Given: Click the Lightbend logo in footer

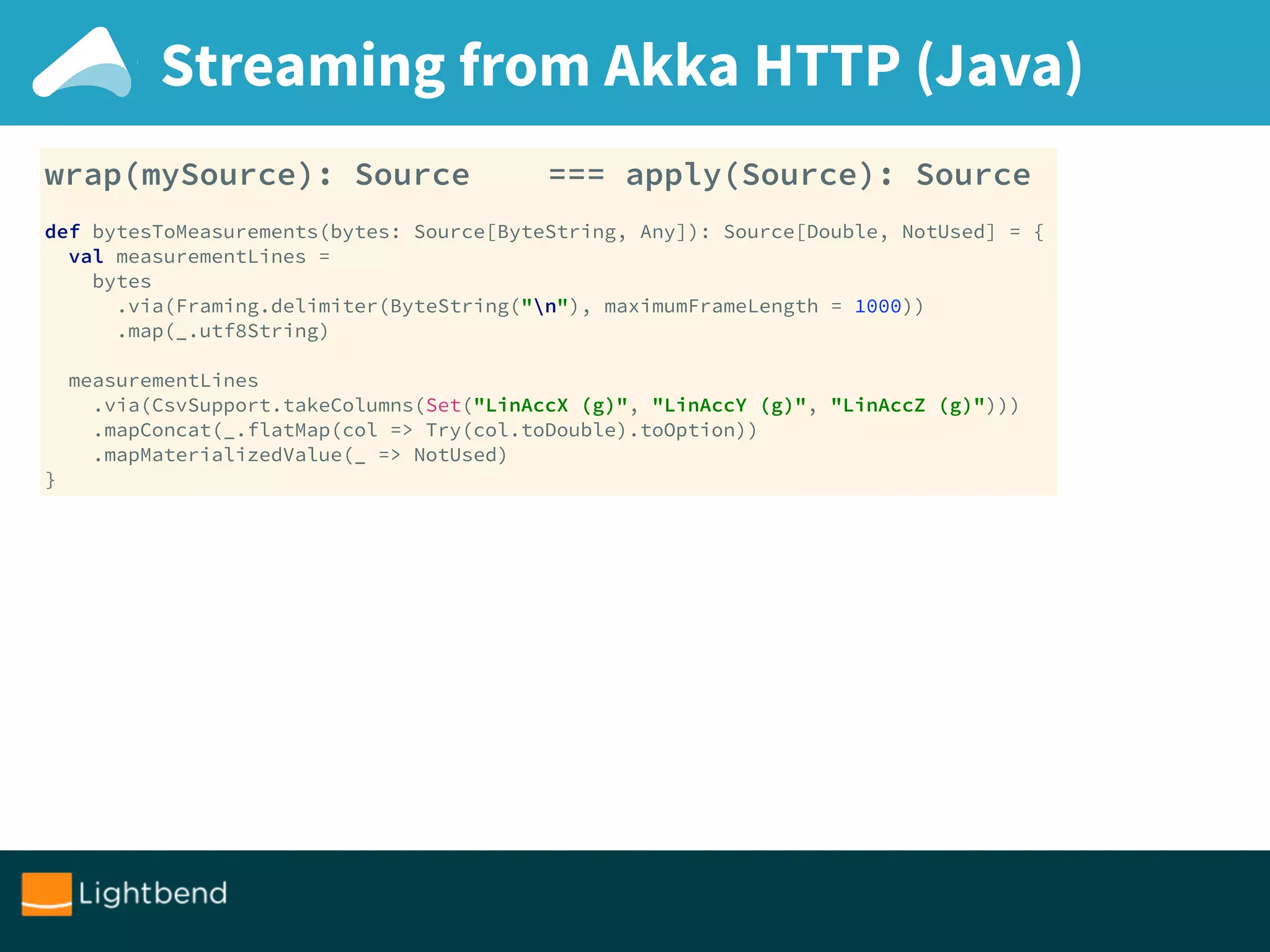Looking at the screenshot, I should [x=125, y=894].
